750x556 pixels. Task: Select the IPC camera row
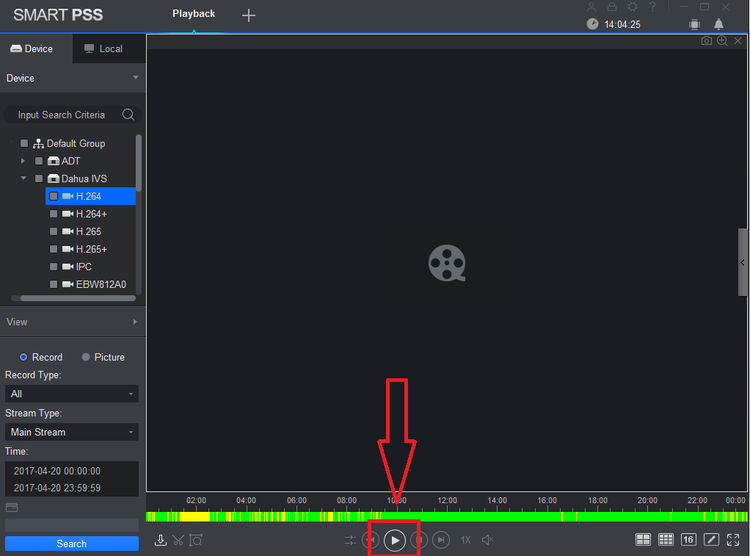[x=91, y=267]
